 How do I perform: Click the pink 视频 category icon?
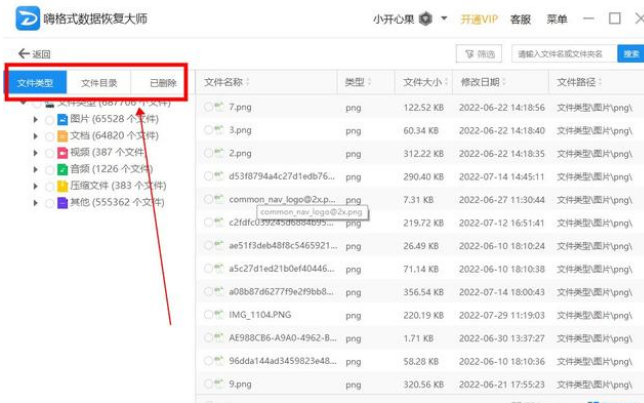pos(62,153)
